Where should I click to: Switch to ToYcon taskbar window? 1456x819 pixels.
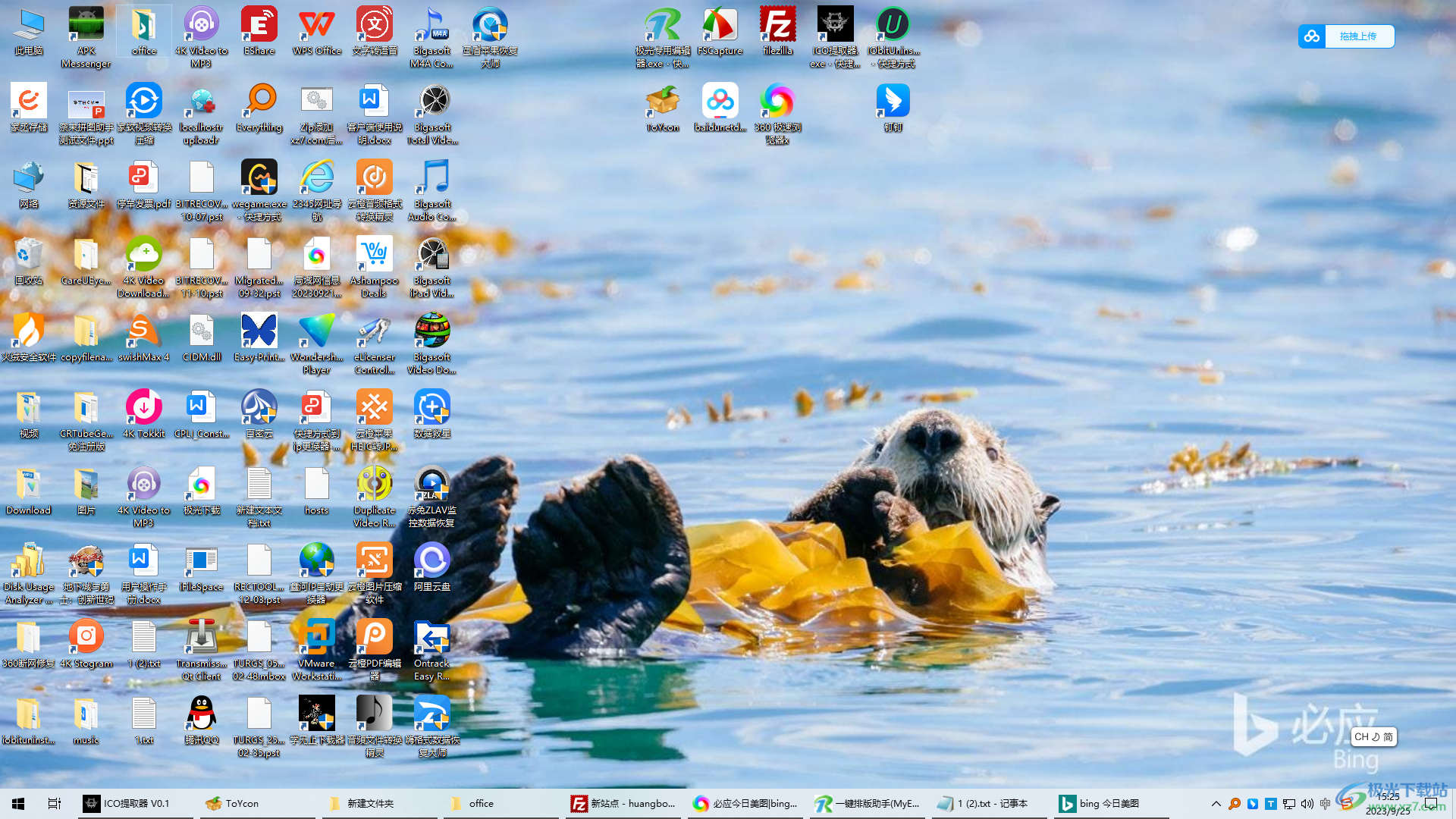pyautogui.click(x=258, y=803)
